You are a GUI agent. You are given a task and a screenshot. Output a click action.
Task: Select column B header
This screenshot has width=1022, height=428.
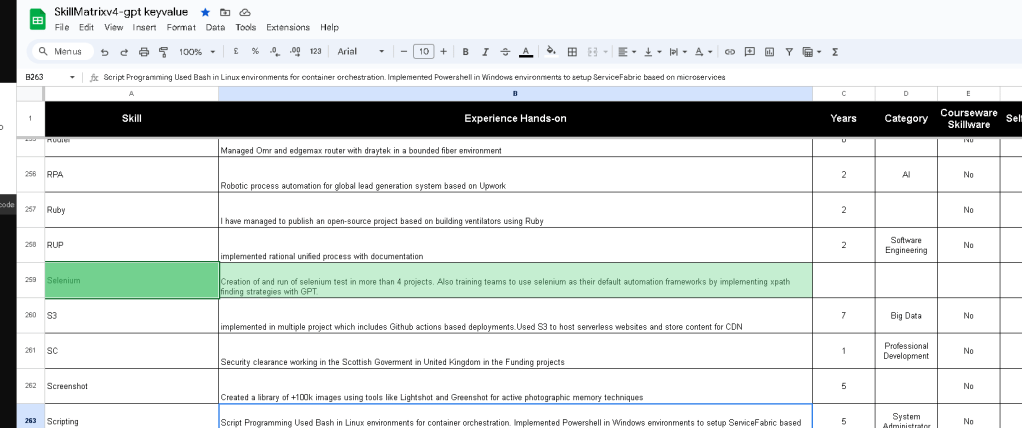516,94
